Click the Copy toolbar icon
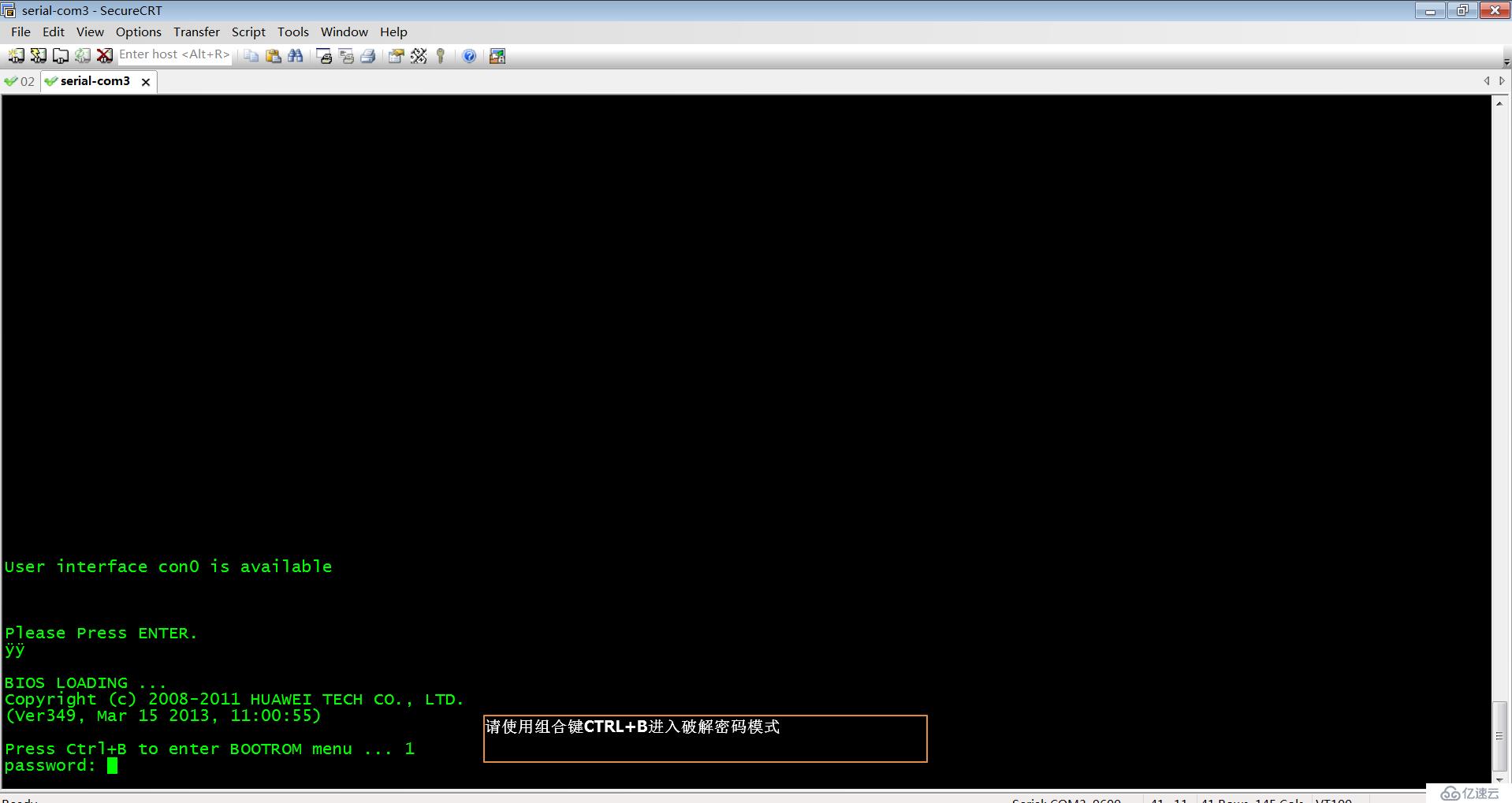1512x803 pixels. click(x=251, y=55)
